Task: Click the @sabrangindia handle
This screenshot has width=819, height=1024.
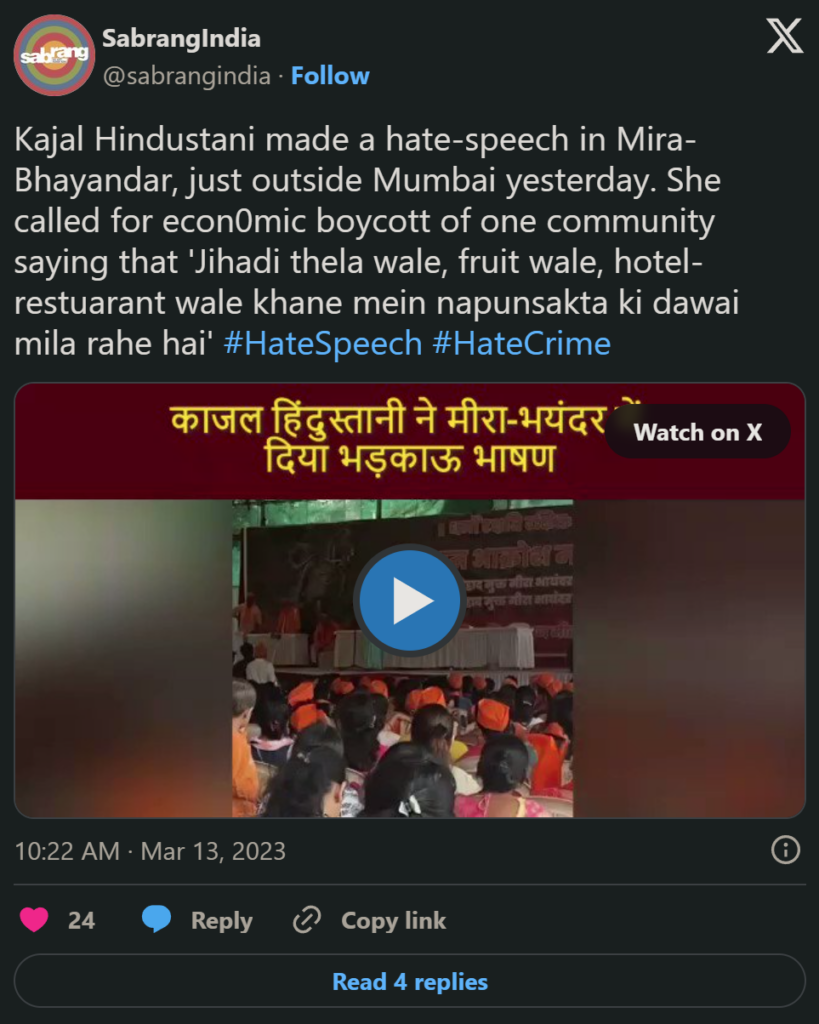Action: point(187,76)
